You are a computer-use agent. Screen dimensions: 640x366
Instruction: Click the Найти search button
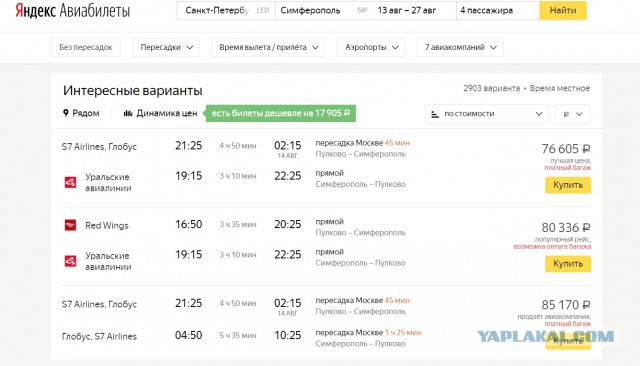tap(563, 11)
